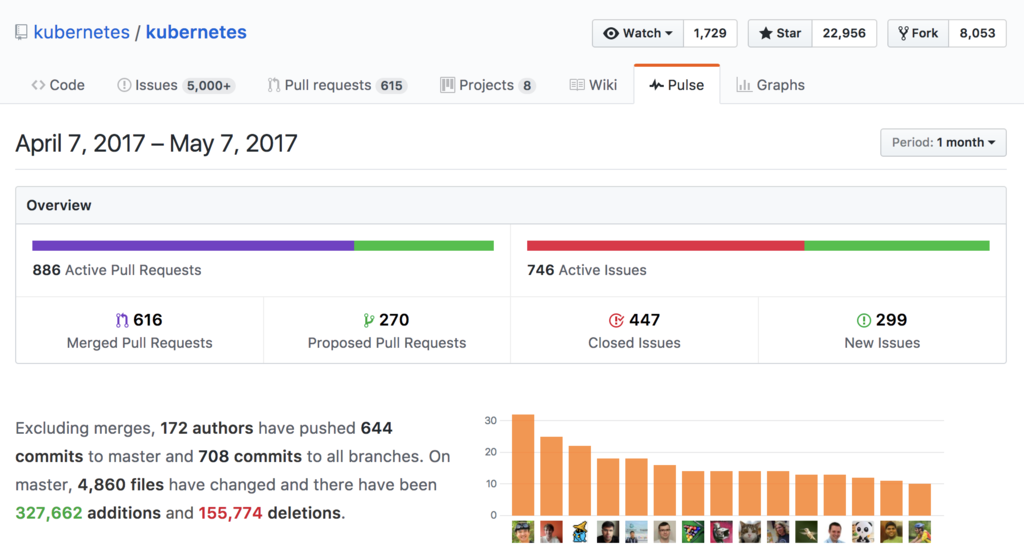The image size is (1024, 552).
Task: Open avatar of smiling man in blue shirt
Action: [835, 532]
